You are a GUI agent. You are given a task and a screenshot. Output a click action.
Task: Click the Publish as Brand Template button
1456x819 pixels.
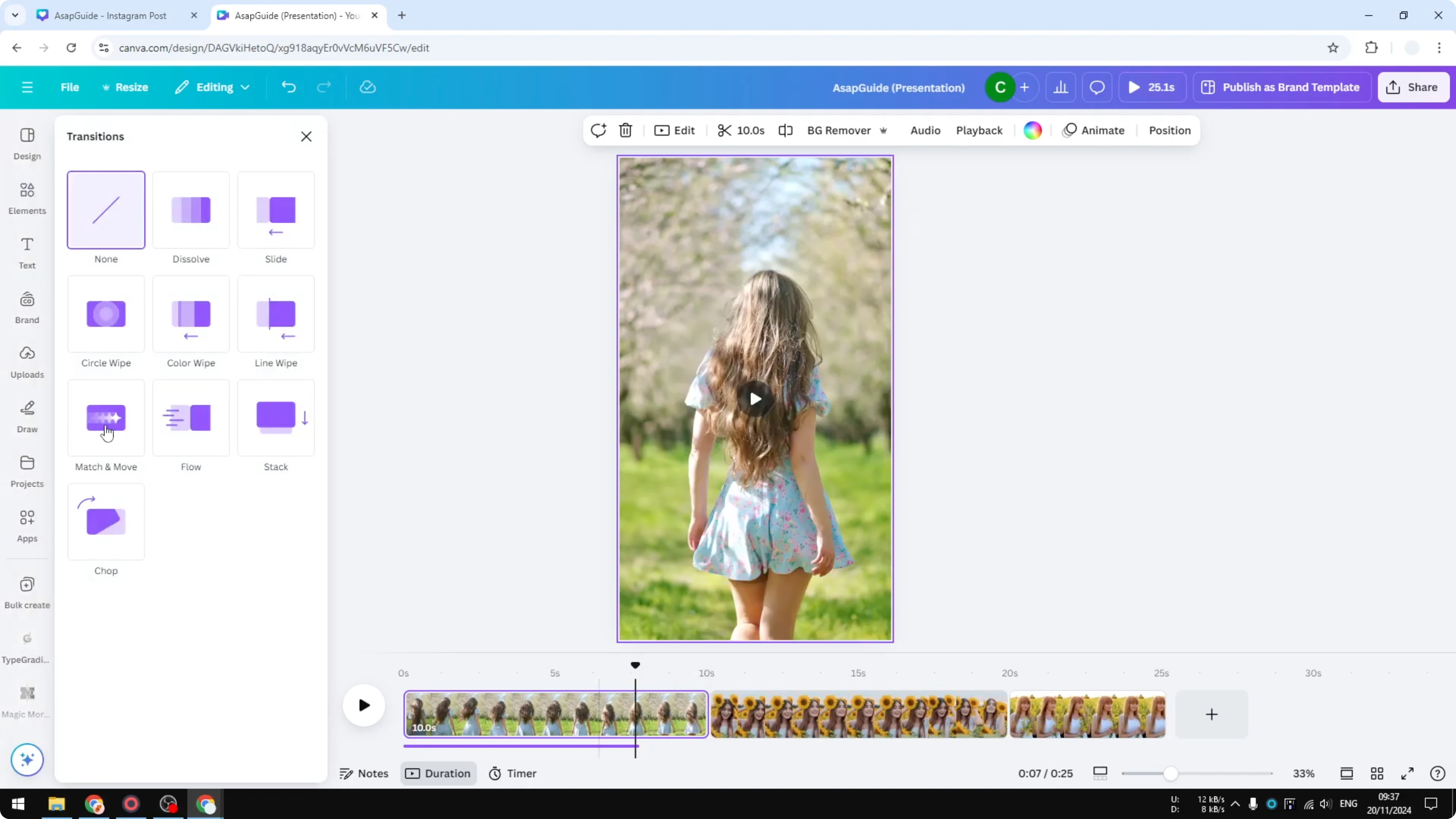pyautogui.click(x=1282, y=87)
